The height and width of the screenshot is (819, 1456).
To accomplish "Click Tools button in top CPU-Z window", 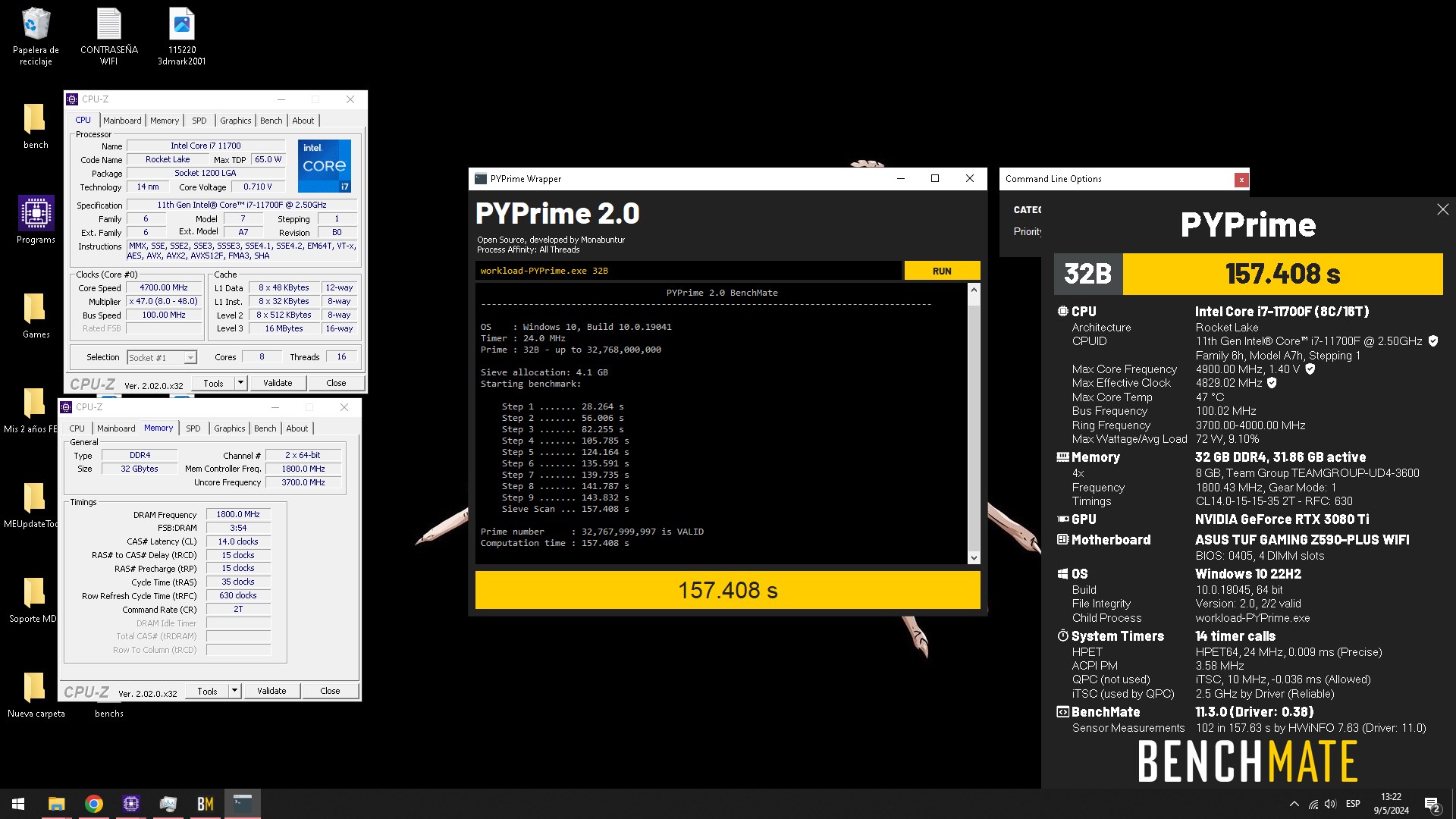I will click(213, 383).
